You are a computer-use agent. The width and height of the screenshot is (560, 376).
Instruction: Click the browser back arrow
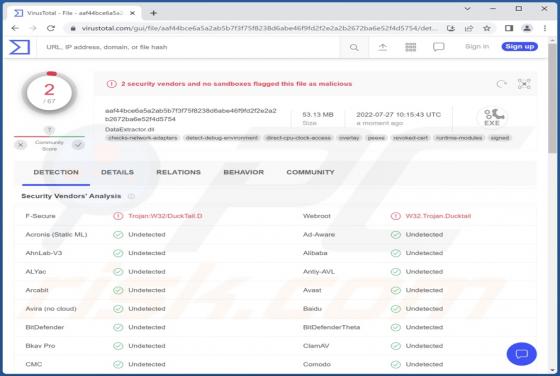(15, 28)
